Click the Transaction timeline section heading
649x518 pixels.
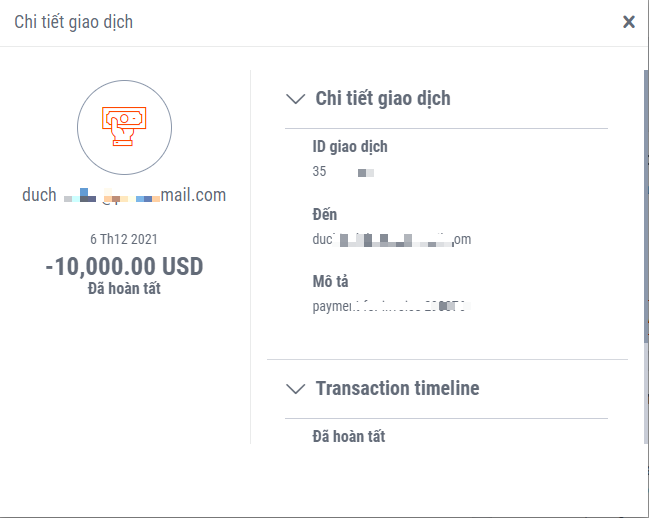click(397, 388)
